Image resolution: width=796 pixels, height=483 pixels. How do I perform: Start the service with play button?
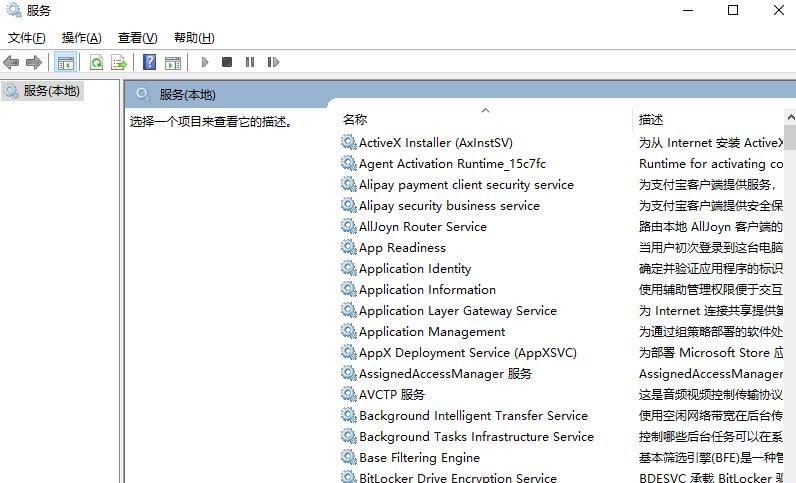click(205, 62)
